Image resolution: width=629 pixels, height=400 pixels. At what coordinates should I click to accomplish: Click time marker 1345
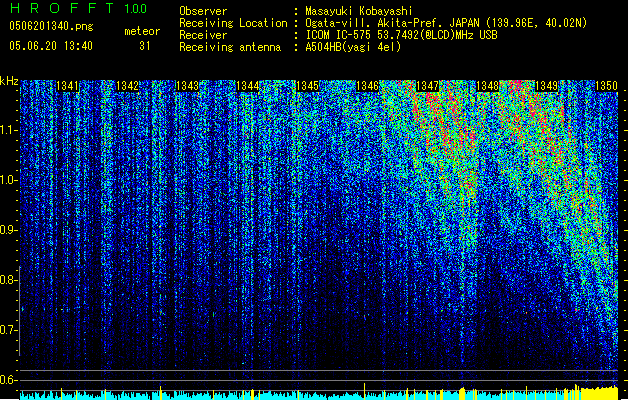pyautogui.click(x=307, y=86)
